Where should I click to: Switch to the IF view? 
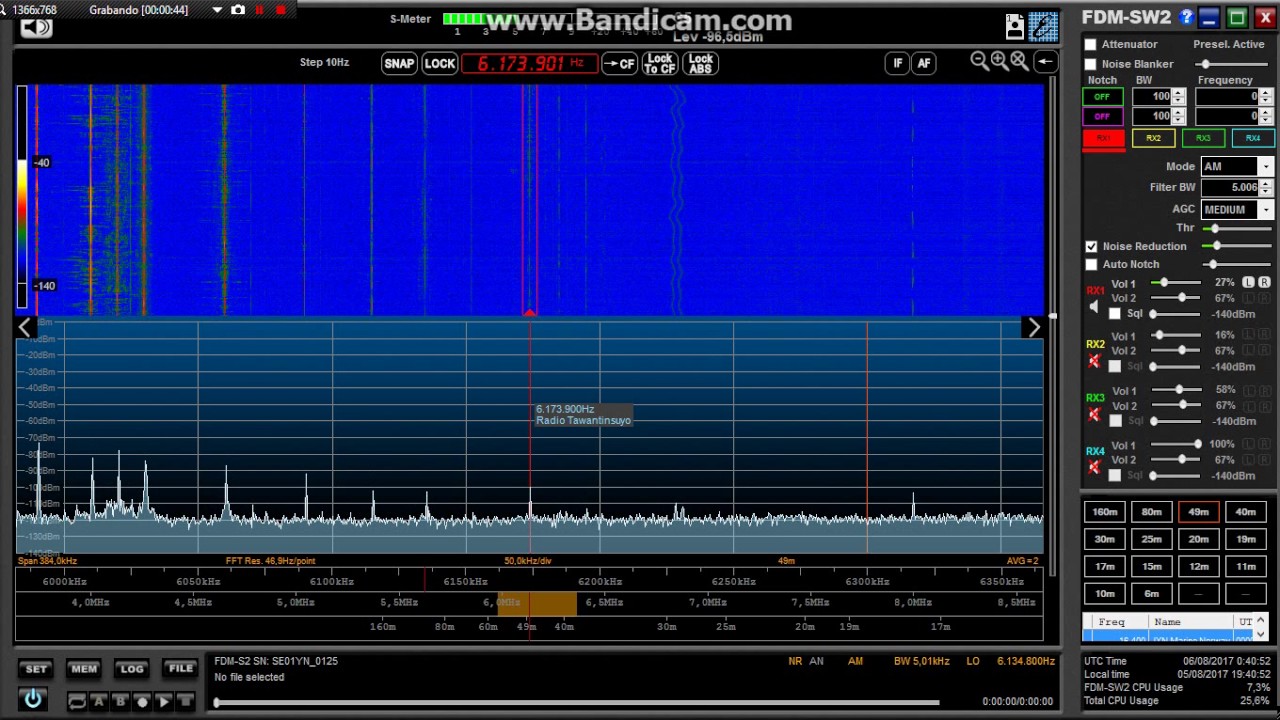(897, 63)
